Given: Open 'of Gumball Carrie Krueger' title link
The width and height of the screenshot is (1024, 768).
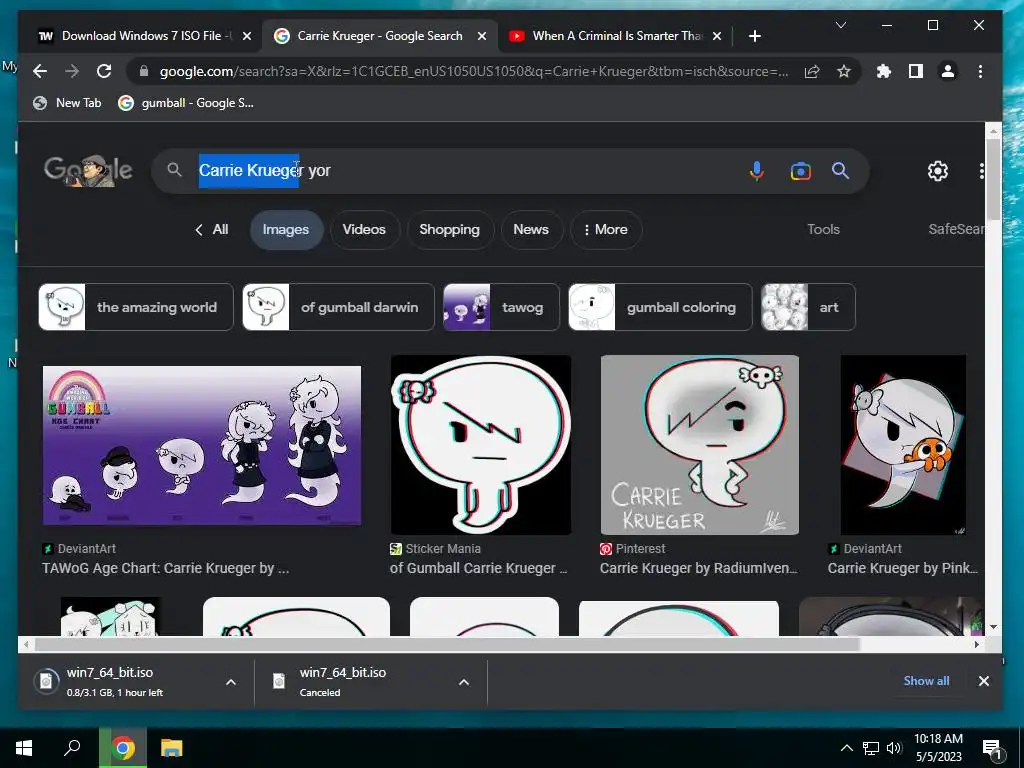Looking at the screenshot, I should pos(479,568).
